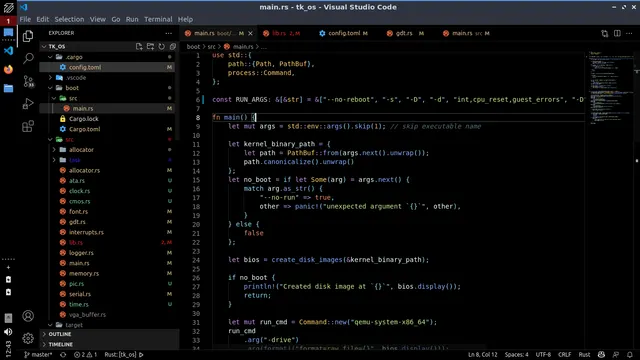Open errors and warnings count in status bar
Screen dimensions: 640x360
click(85, 355)
